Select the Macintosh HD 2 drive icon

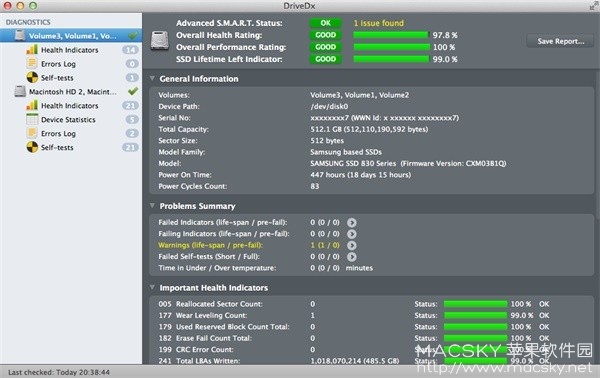coord(20,91)
